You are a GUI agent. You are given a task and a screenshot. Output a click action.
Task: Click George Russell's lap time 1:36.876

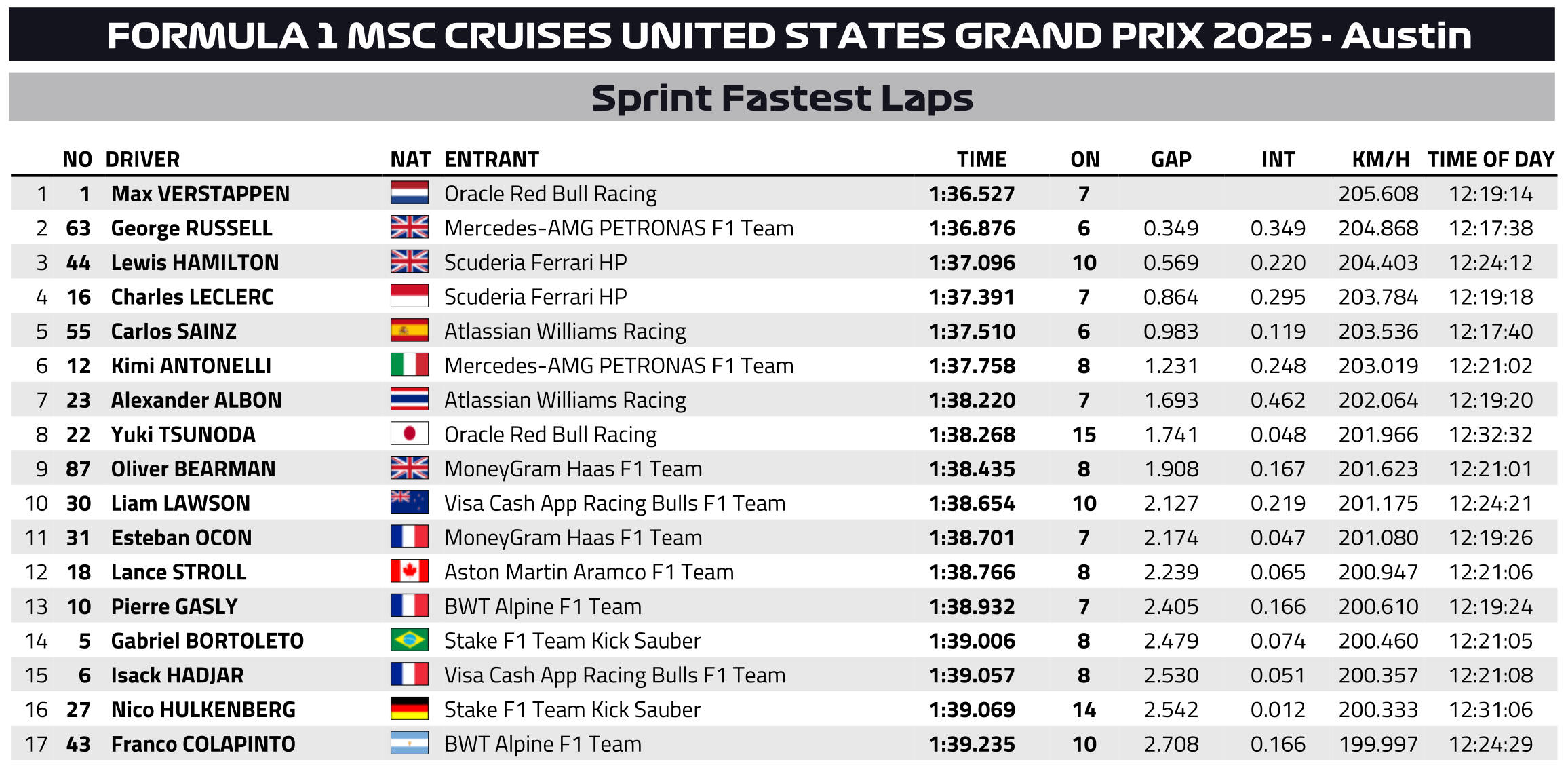(972, 229)
